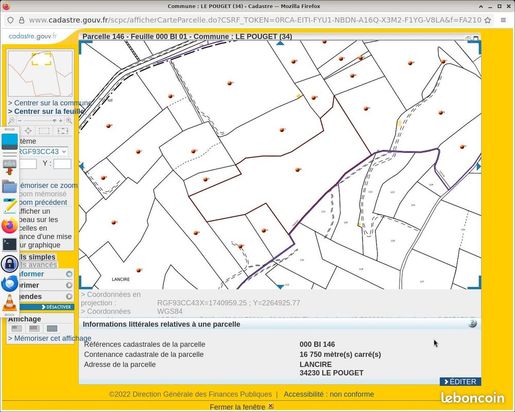Click the padlock site security icon
This screenshot has width=515, height=412.
(x=22, y=20)
